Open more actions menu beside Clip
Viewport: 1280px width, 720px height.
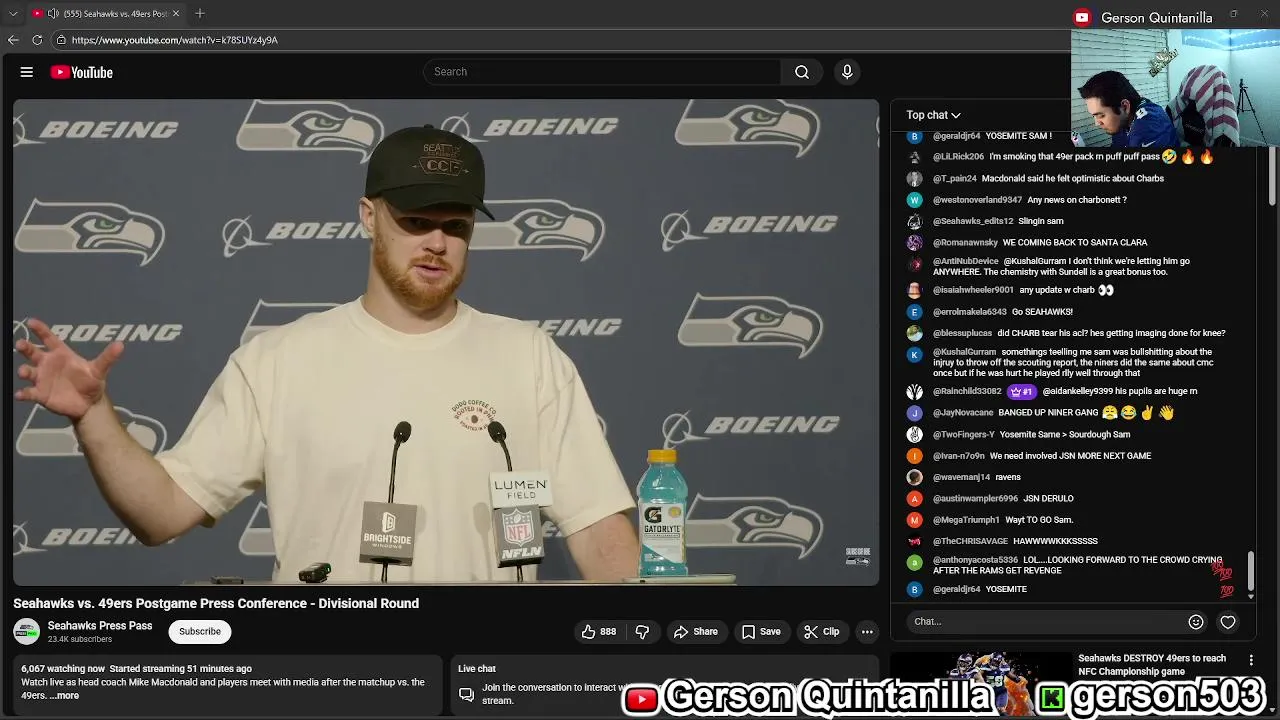[x=867, y=632]
